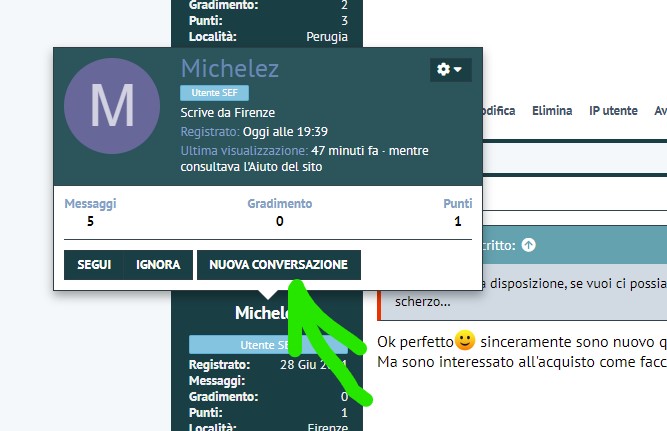Image resolution: width=667 pixels, height=431 pixels.
Task: Click 'Scrive da Firenze' location text
Action: click(x=228, y=113)
